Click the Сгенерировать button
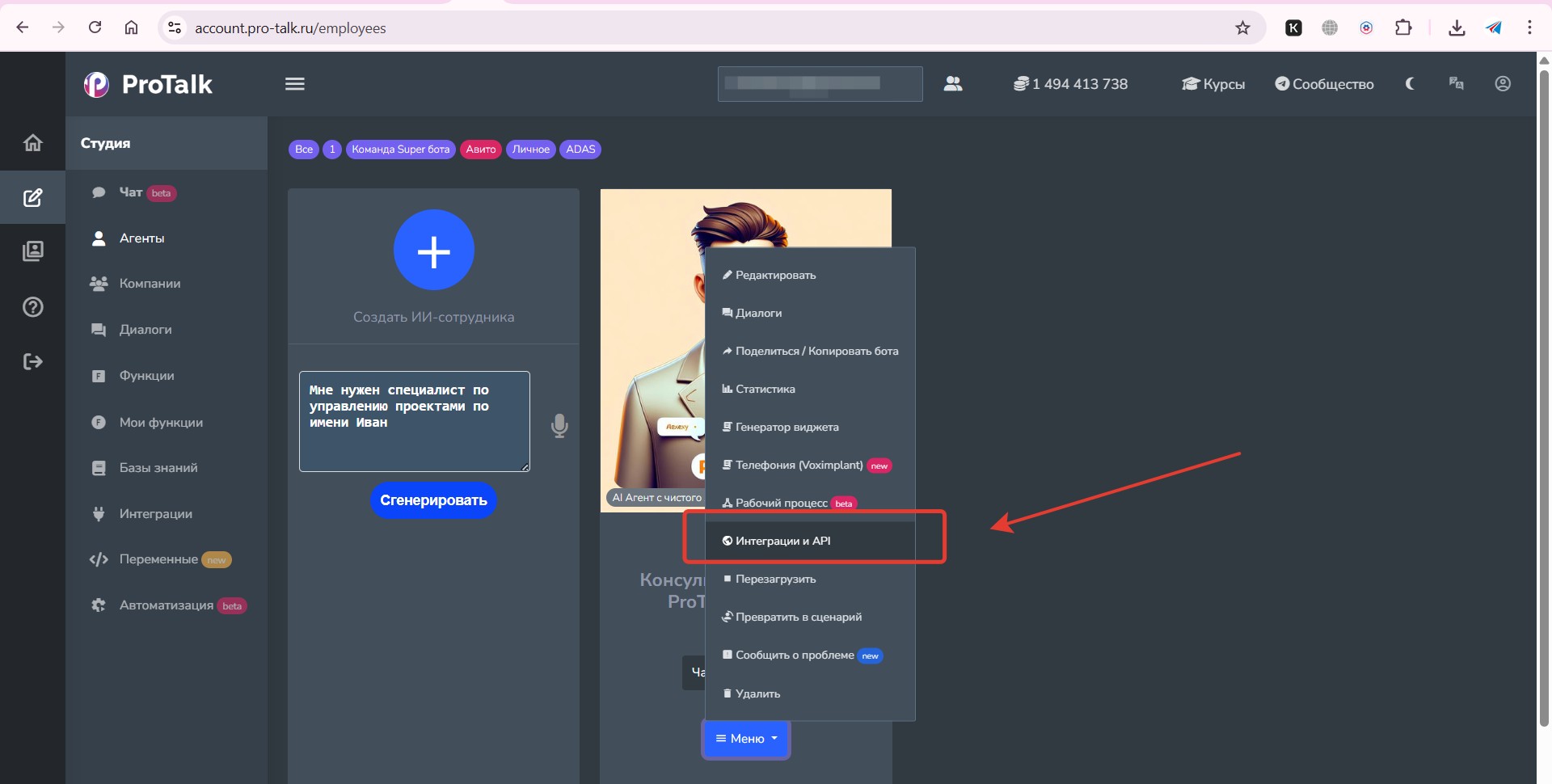The height and width of the screenshot is (784, 1552). coord(433,500)
